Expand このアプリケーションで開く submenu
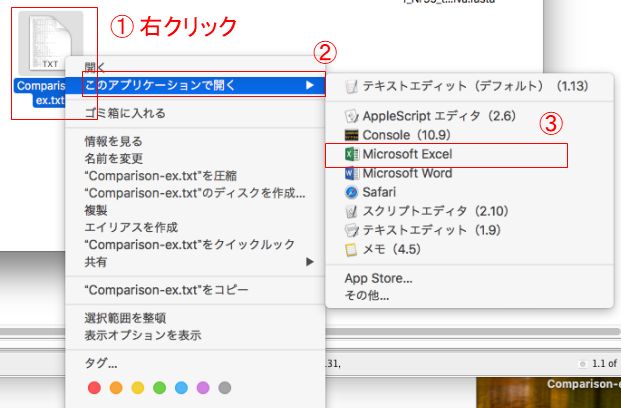 point(195,85)
